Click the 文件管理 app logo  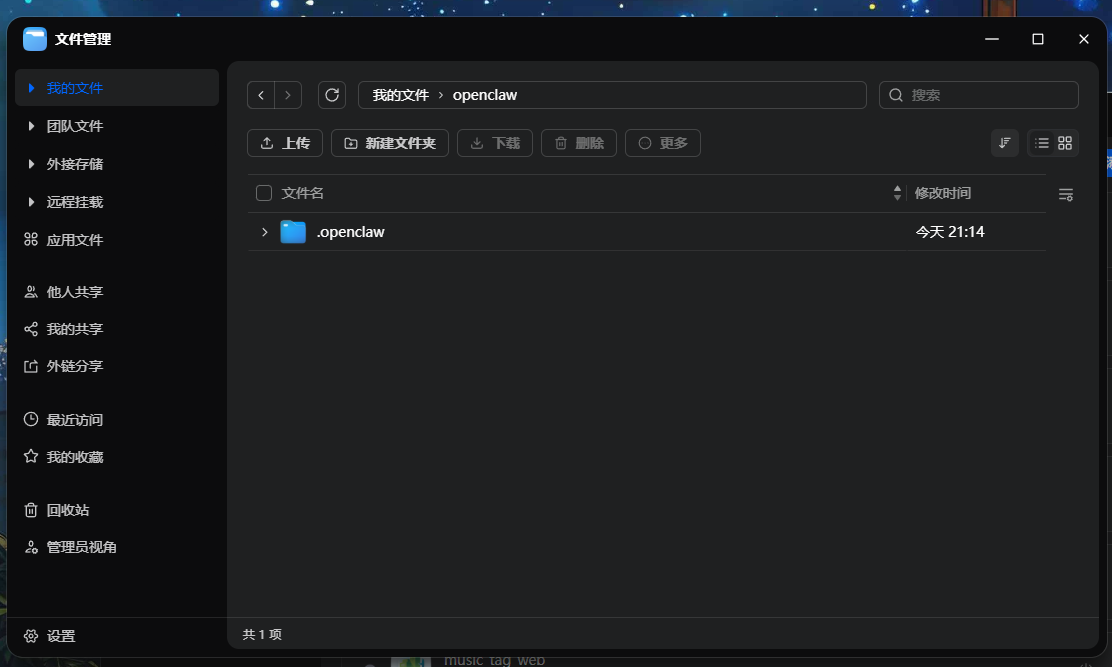[x=35, y=39]
